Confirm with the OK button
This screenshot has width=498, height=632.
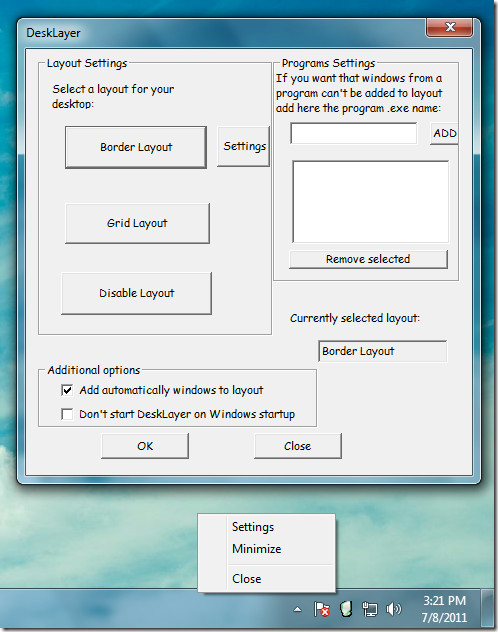click(145, 446)
